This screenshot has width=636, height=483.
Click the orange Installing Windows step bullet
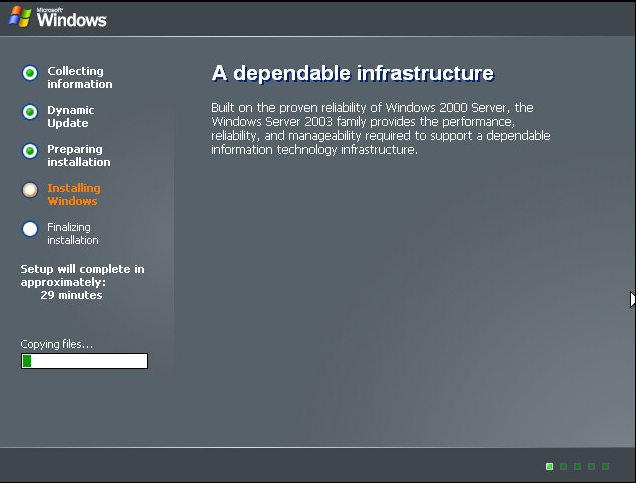[30, 189]
